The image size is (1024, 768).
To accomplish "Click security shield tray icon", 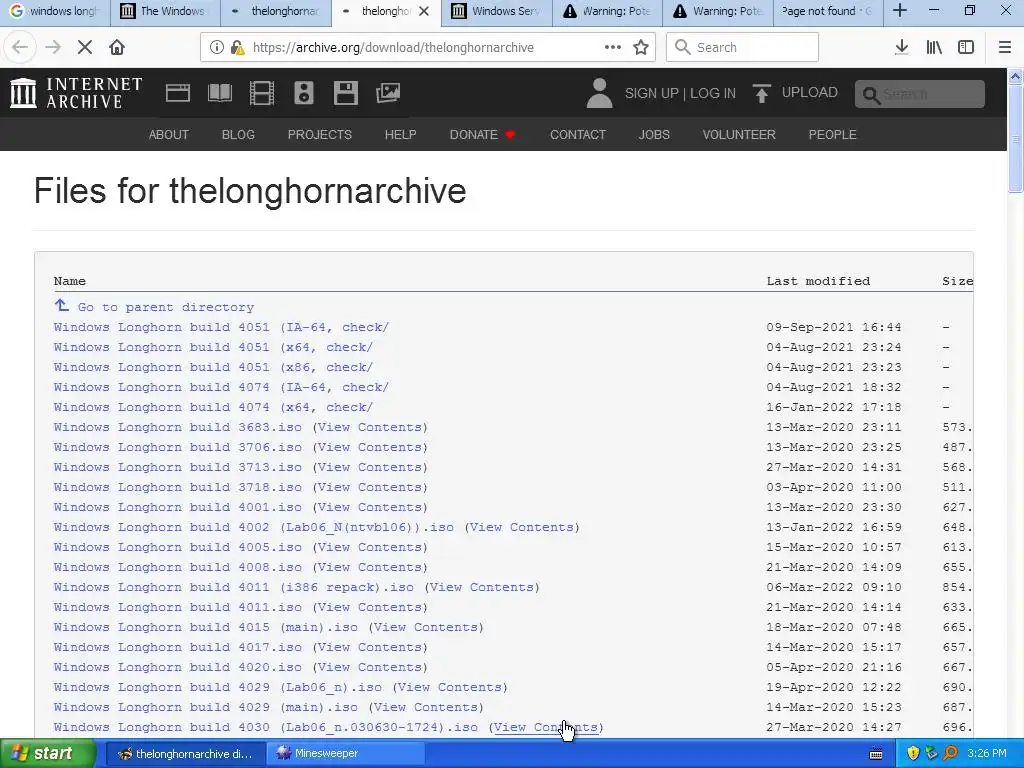I will [913, 753].
